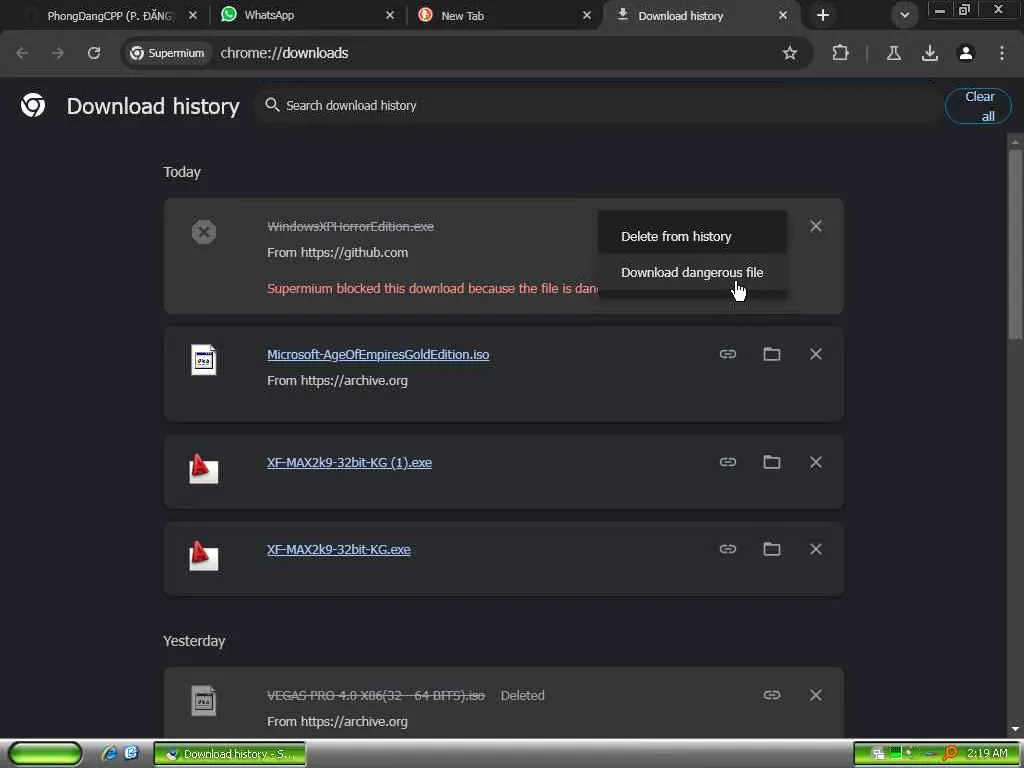This screenshot has height=768, width=1024.
Task: Click the Download history taskbar button
Action: coord(230,754)
